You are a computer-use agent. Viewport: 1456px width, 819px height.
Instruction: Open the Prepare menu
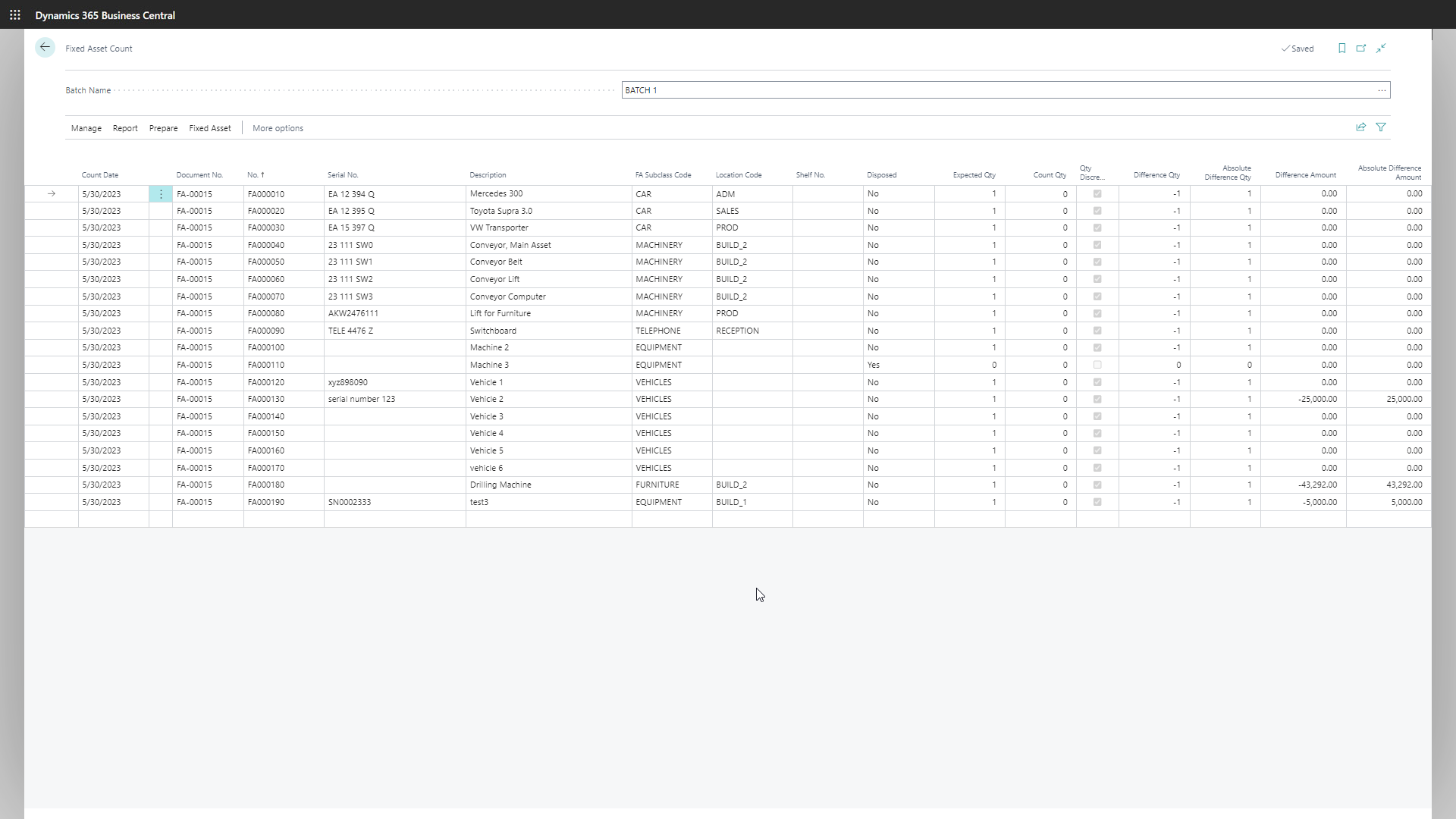[163, 128]
